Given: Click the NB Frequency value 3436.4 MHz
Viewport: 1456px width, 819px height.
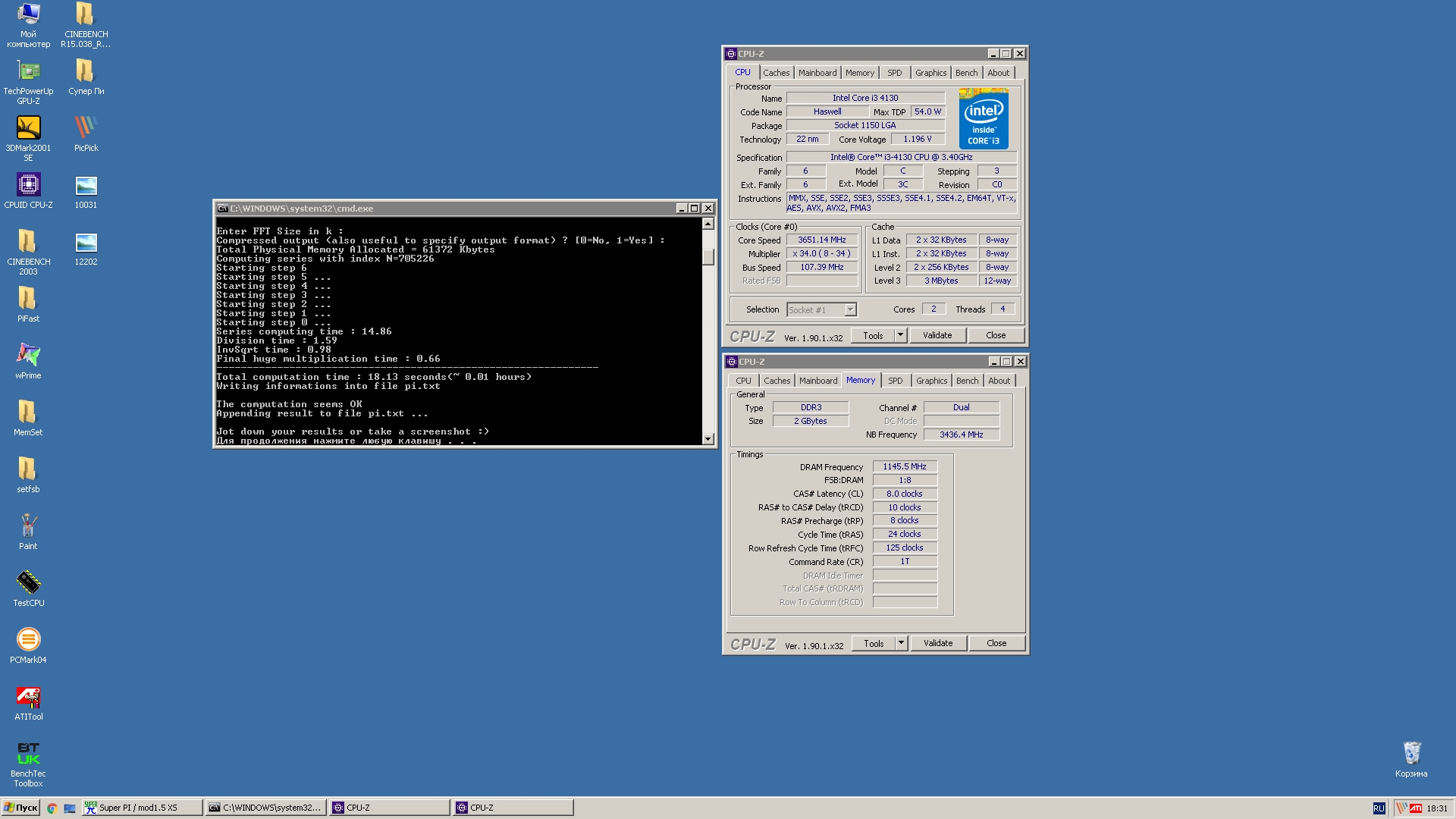Looking at the screenshot, I should [x=962, y=435].
